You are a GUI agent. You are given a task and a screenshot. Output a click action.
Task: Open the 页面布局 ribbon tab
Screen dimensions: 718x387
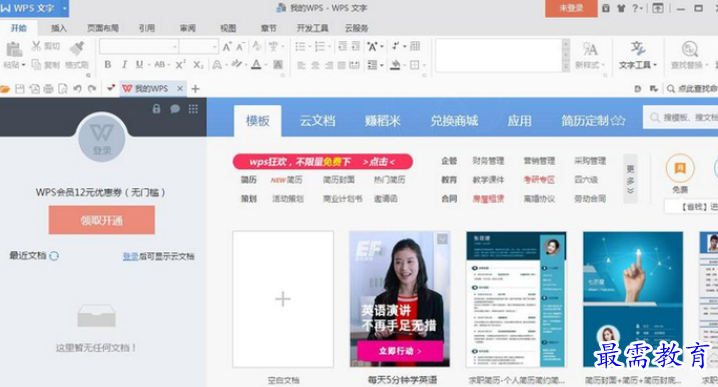tap(103, 28)
